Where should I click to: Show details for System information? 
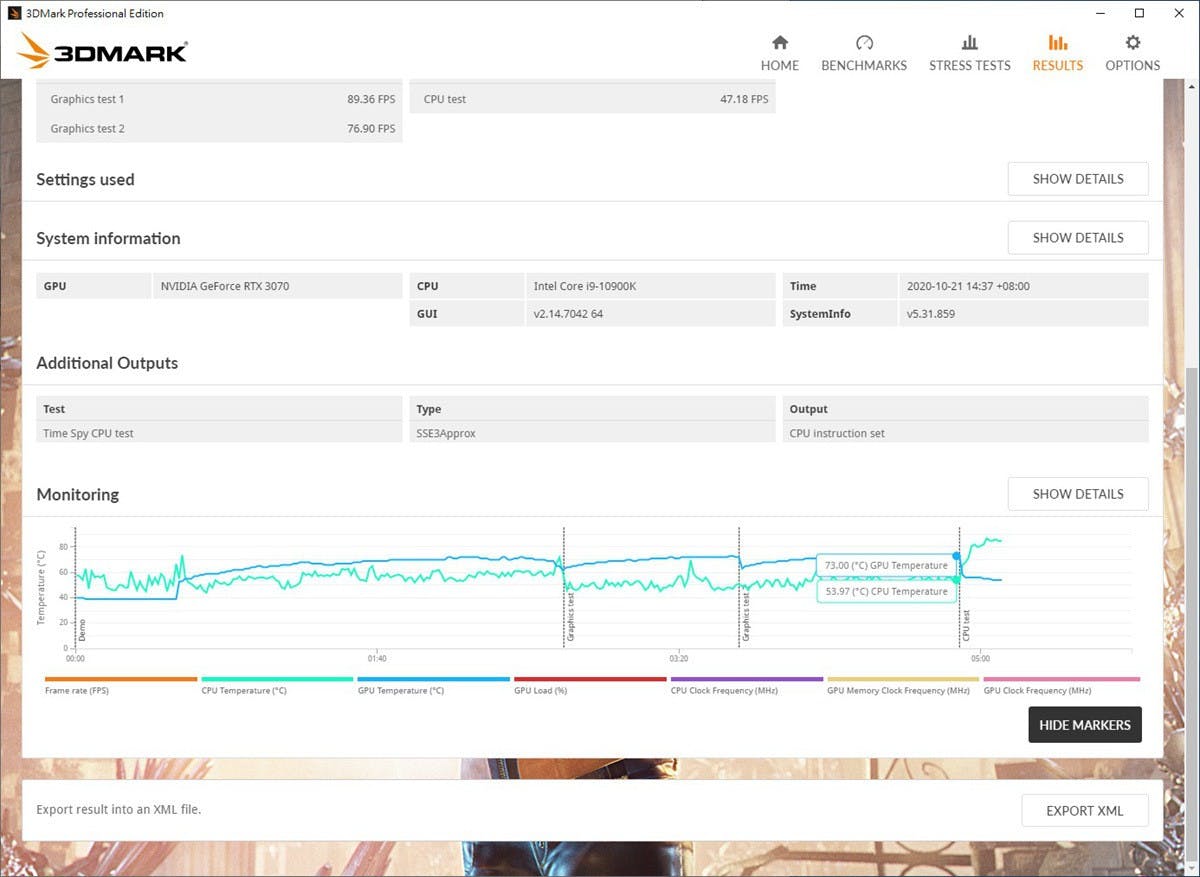(x=1077, y=238)
